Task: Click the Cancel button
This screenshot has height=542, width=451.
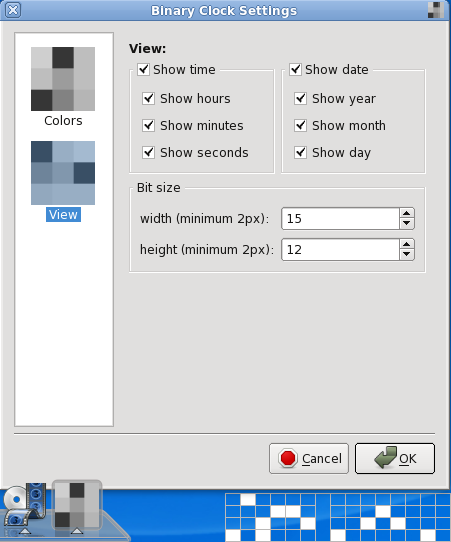Action: pos(309,458)
